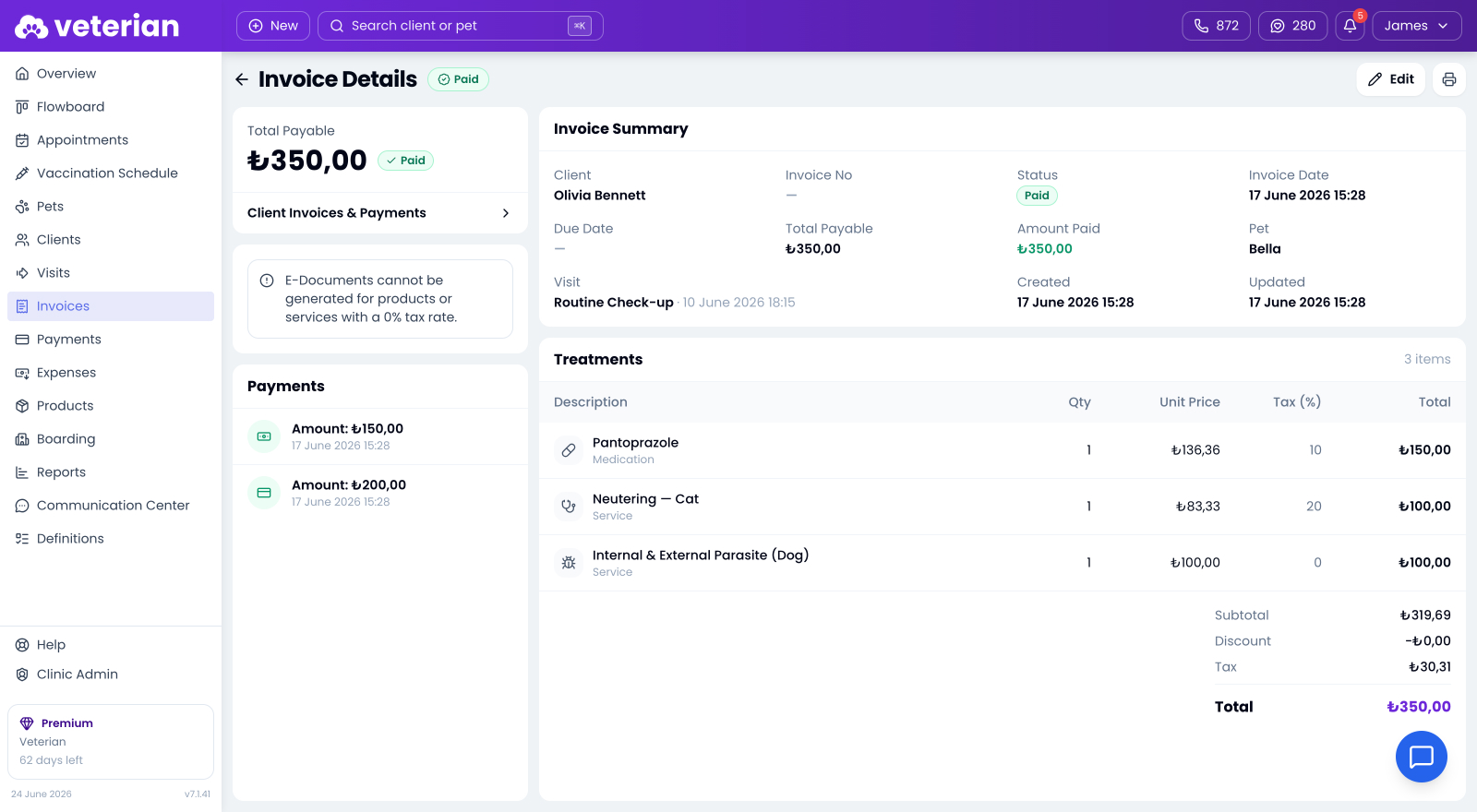The height and width of the screenshot is (812, 1477).
Task: Click the purple Total ₺350,00 value
Action: point(1419,707)
